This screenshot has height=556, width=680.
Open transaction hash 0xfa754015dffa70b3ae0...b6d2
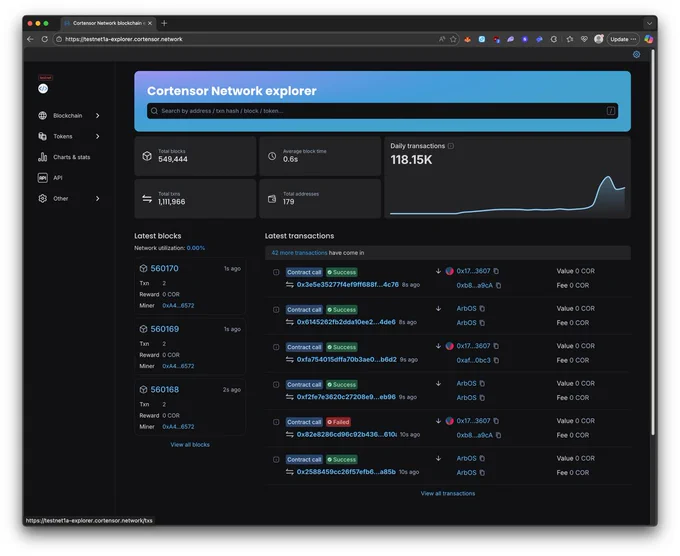[x=347, y=360]
